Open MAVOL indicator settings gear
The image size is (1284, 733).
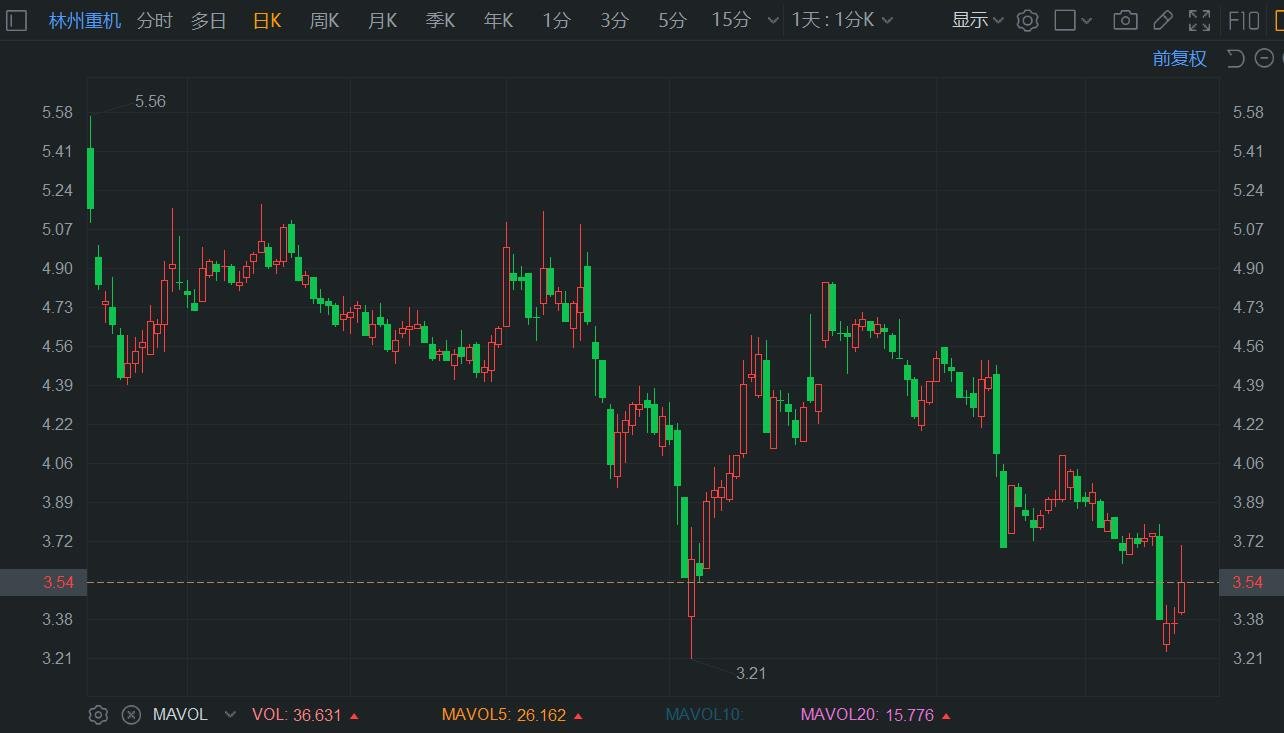pos(98,715)
